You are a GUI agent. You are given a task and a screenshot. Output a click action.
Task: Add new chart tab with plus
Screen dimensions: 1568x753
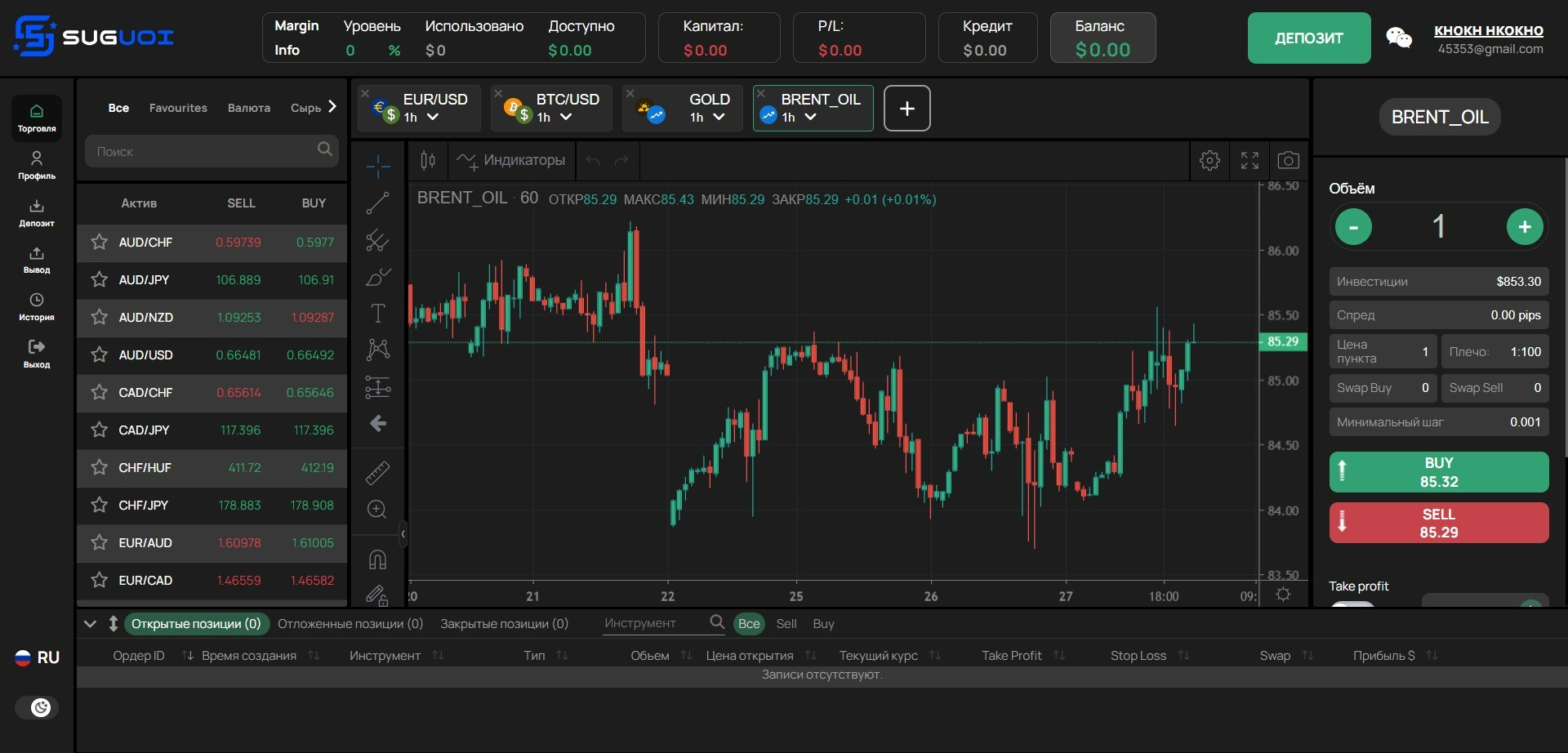906,108
